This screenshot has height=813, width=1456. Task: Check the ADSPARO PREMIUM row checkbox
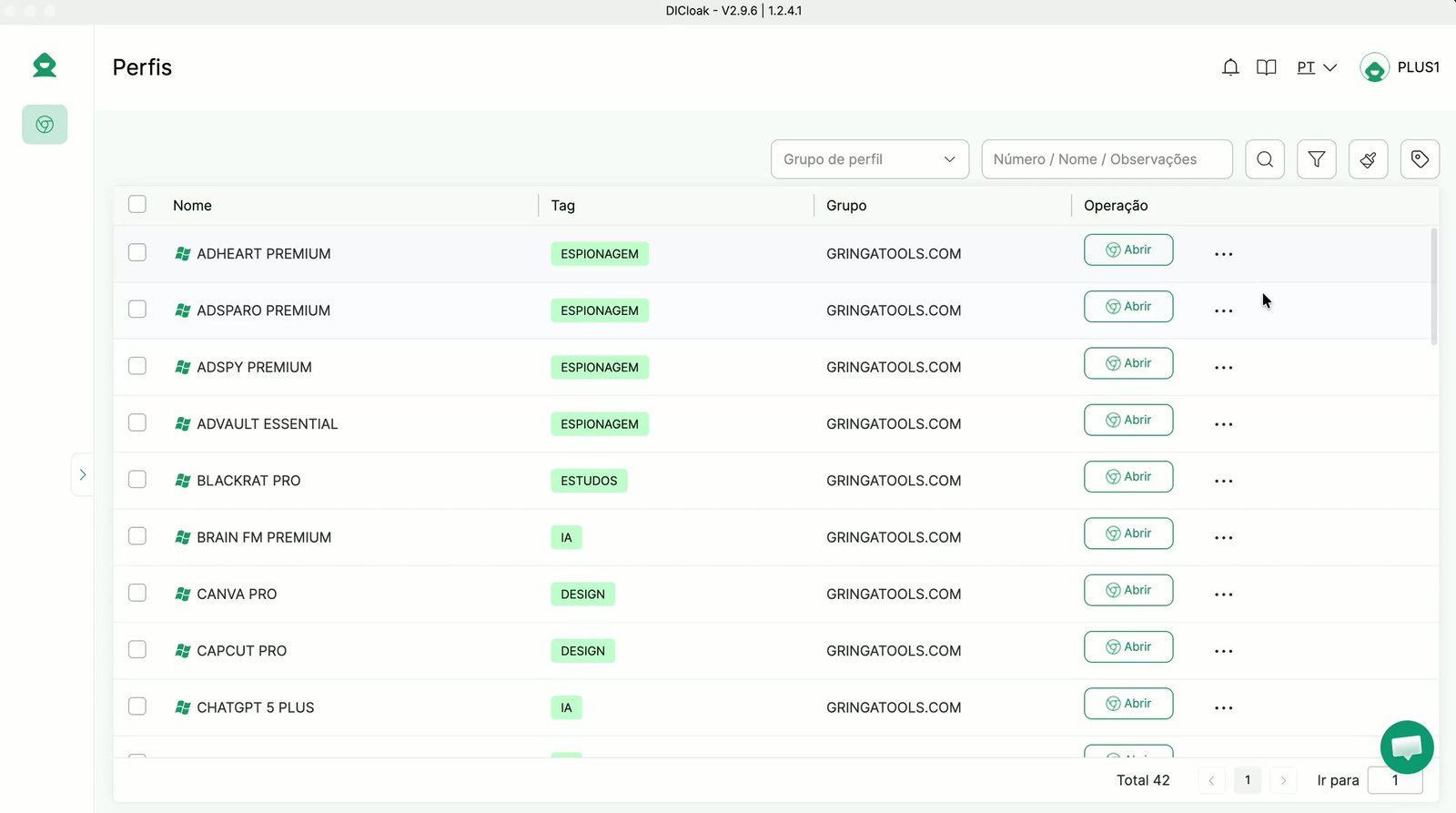(137, 309)
